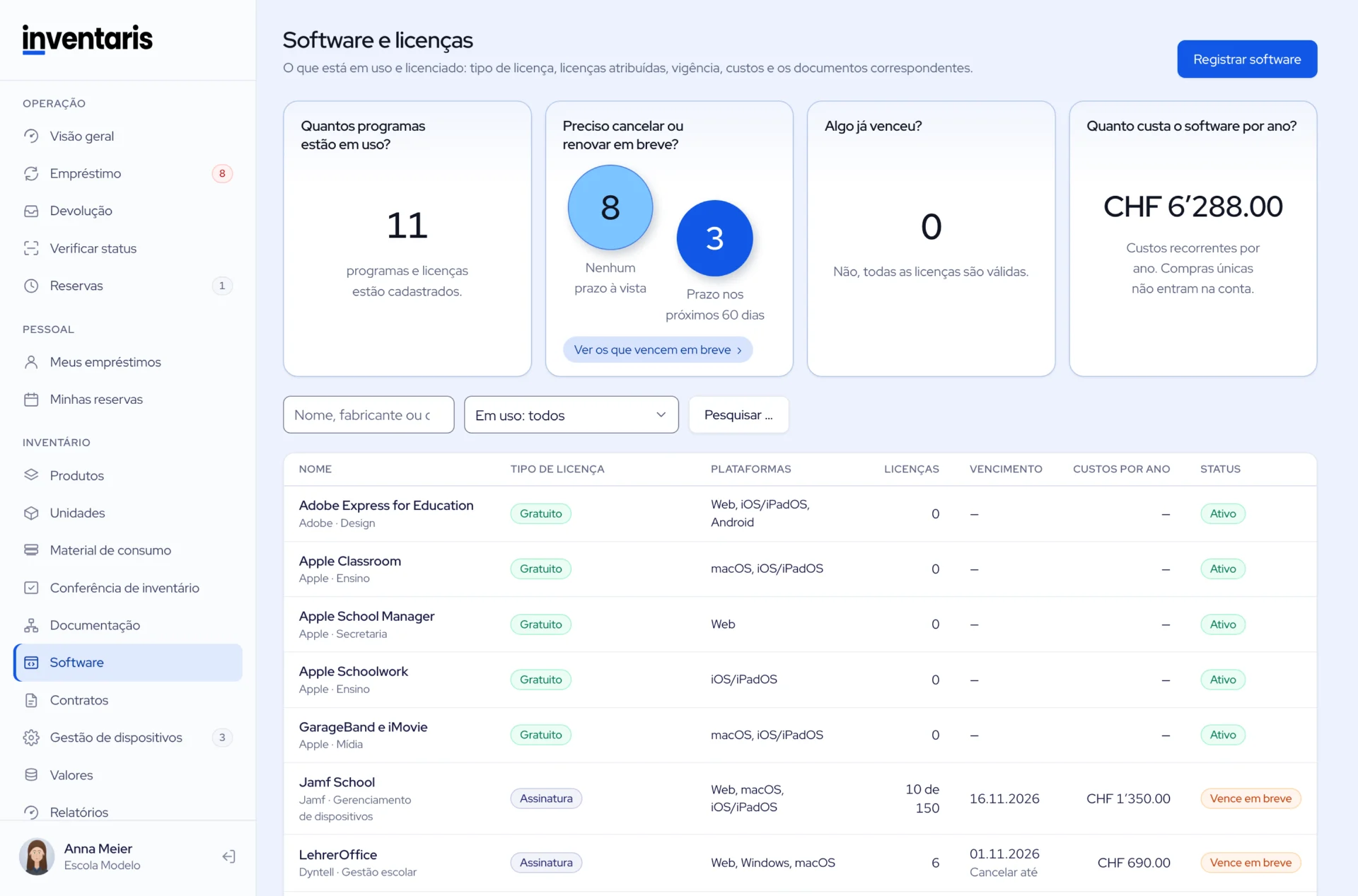Click the Conferência de inventário check icon
Viewport: 1358px width, 896px height.
31,588
